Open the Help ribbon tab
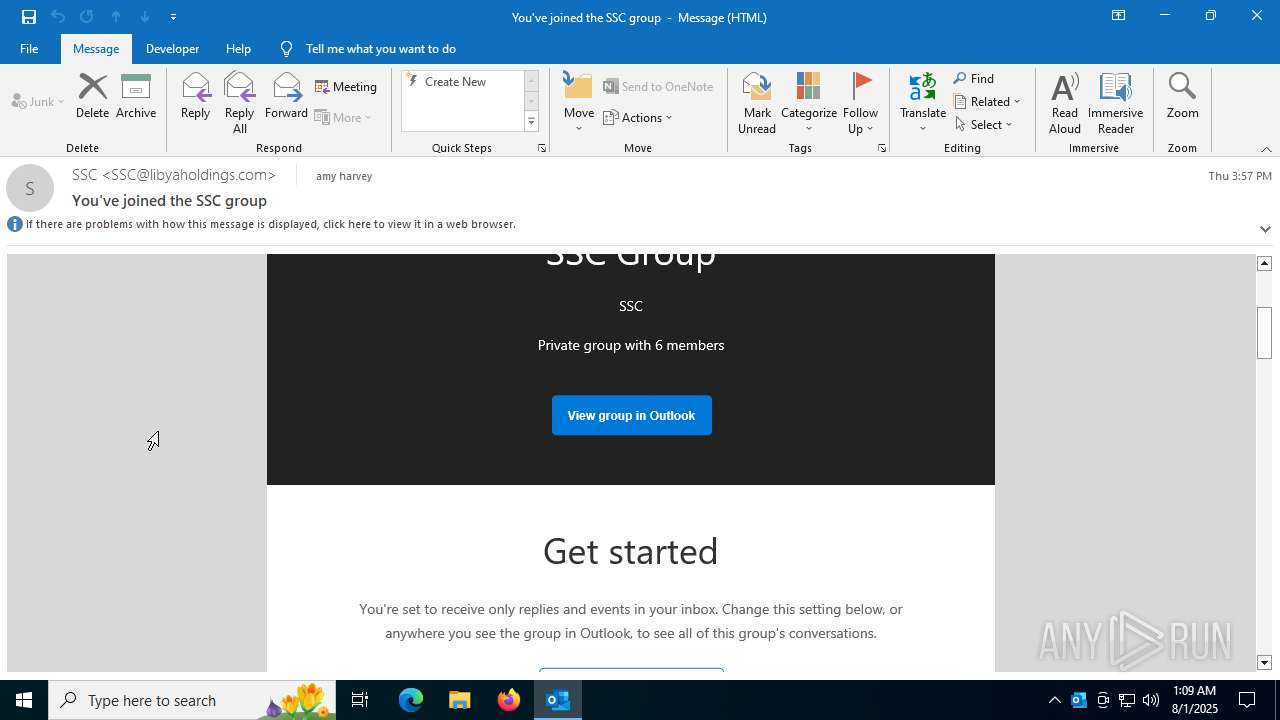This screenshot has width=1280, height=720. (238, 49)
